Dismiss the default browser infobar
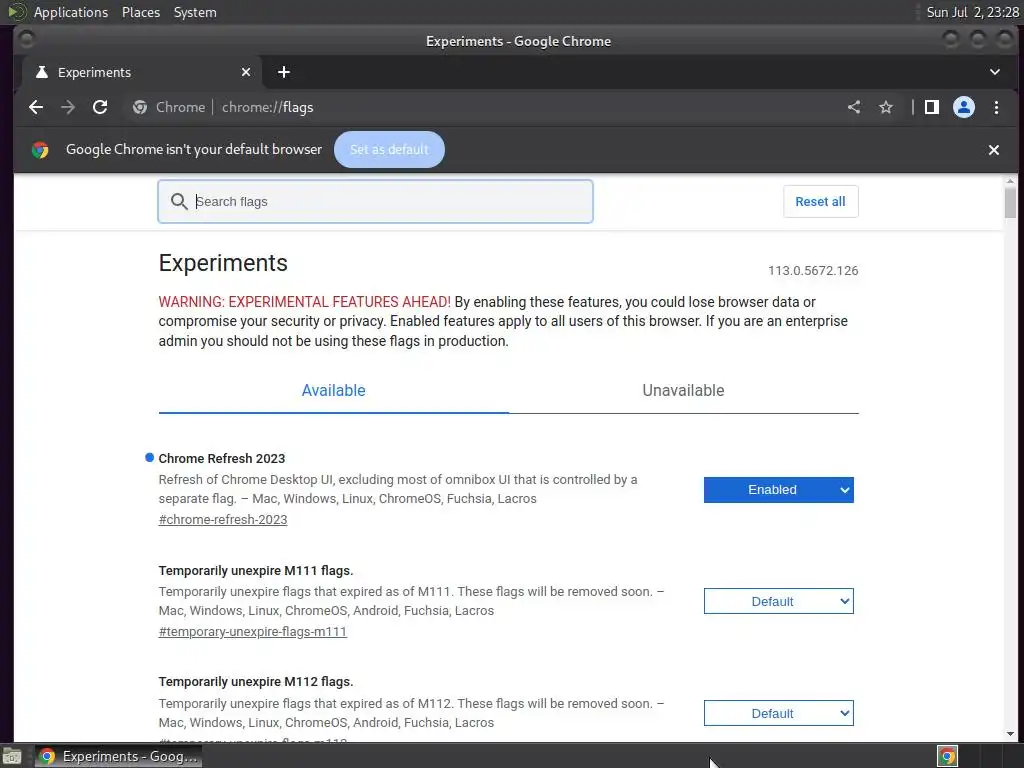 click(994, 150)
